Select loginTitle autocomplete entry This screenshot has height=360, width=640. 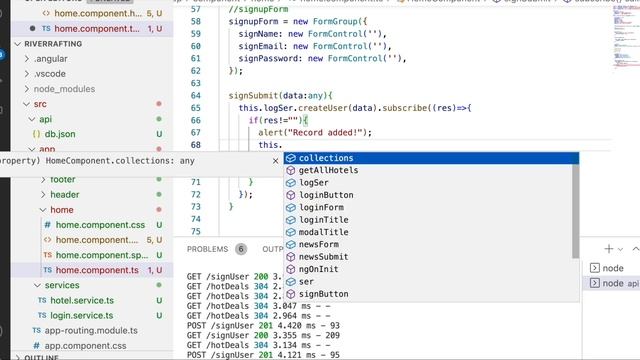click(x=428, y=220)
